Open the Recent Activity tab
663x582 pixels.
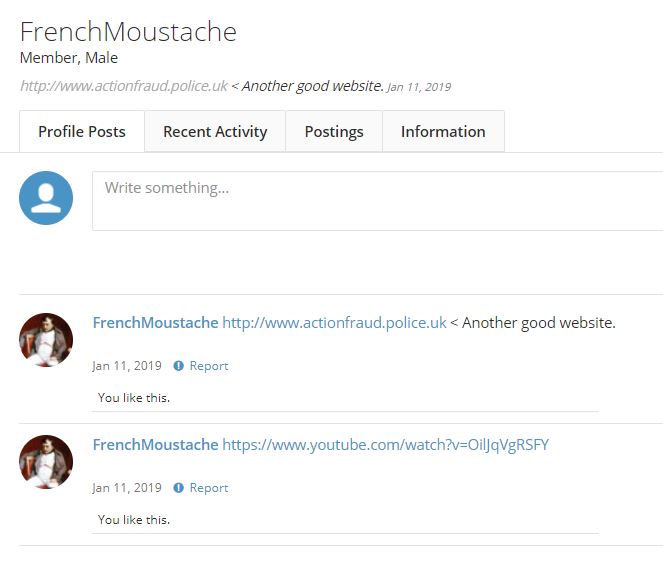215,132
